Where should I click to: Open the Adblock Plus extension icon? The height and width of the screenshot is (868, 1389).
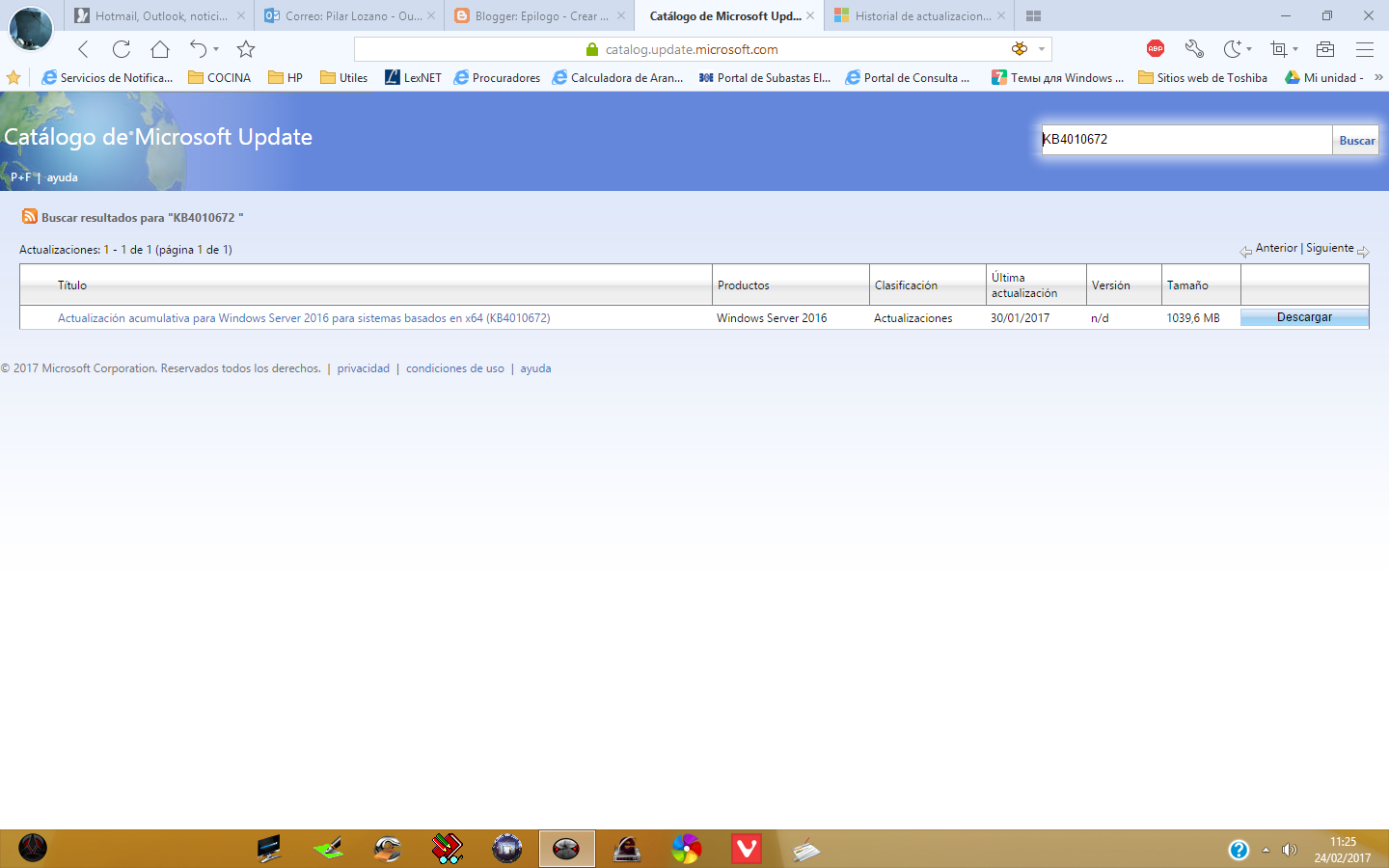coord(1155,47)
